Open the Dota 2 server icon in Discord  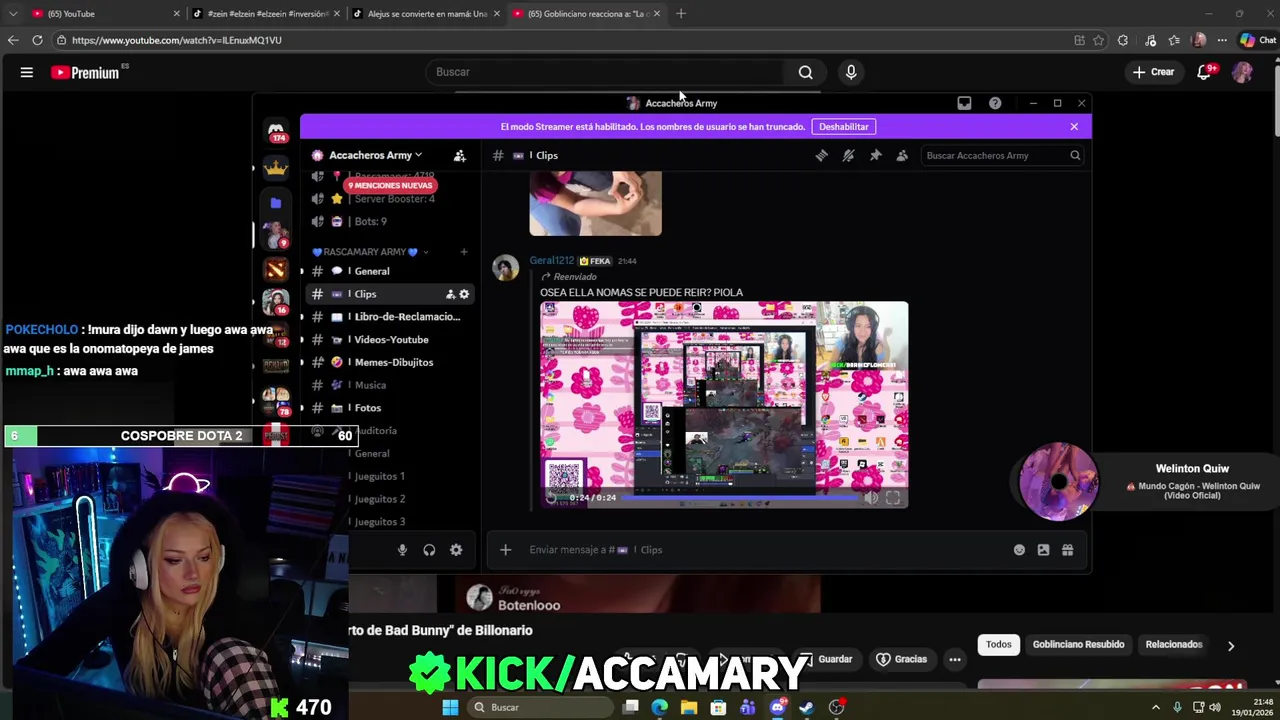click(x=276, y=269)
